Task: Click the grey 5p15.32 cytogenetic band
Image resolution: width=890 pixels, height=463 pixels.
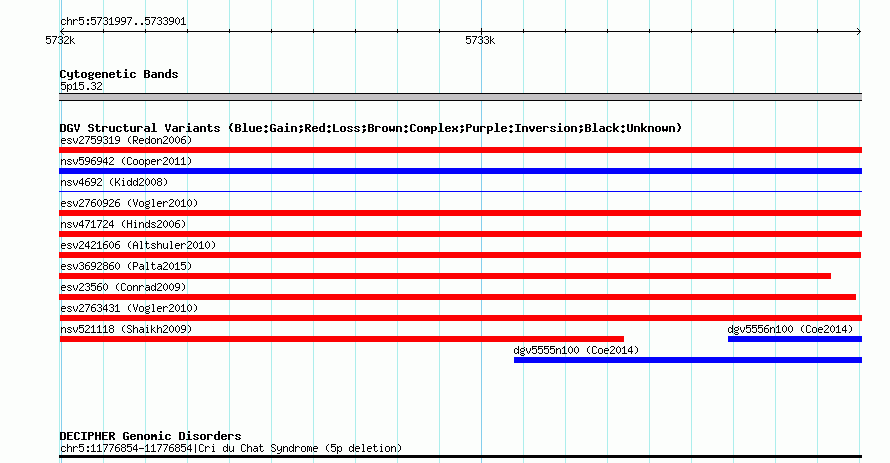Action: 460,97
